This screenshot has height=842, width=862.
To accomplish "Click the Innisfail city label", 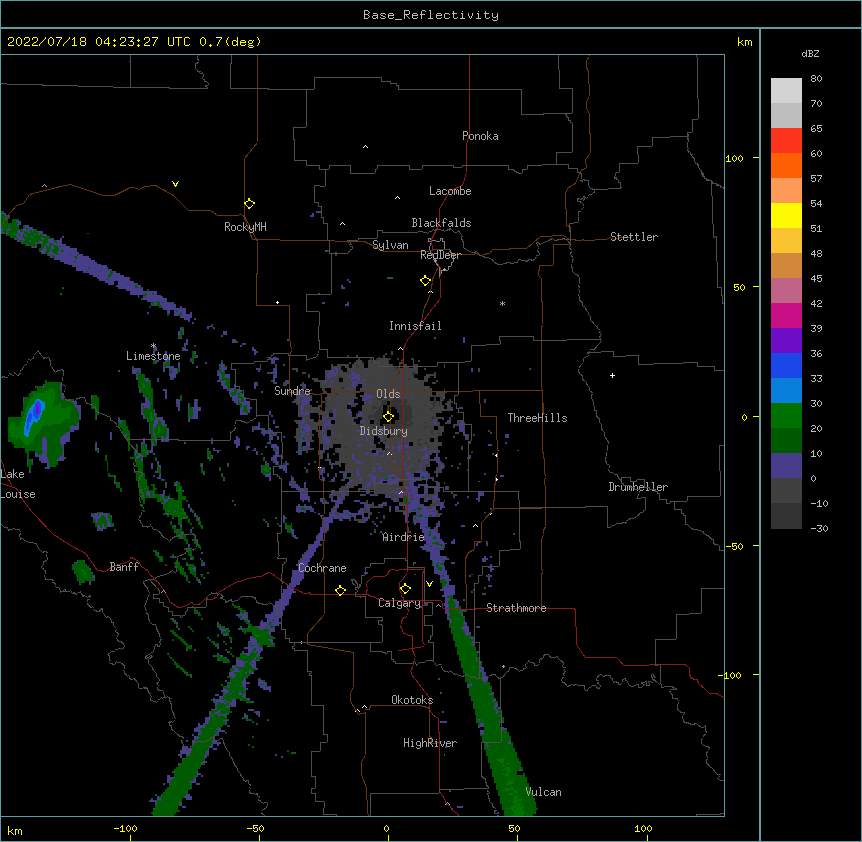I will pos(415,326).
